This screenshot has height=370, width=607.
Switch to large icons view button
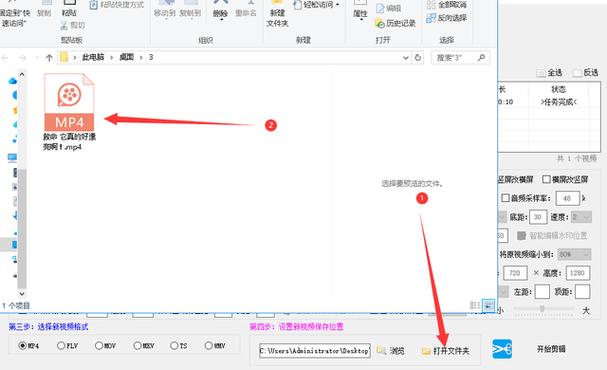(489, 305)
